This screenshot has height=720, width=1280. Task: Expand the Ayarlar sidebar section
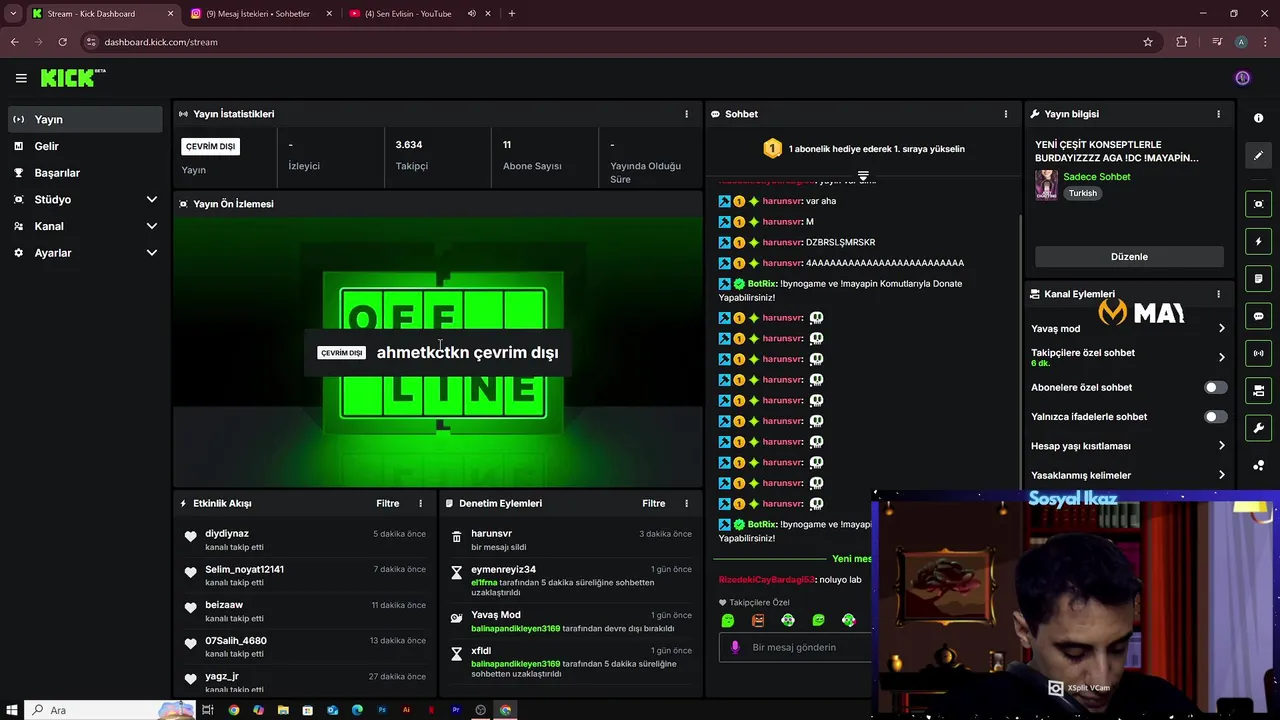(x=85, y=253)
